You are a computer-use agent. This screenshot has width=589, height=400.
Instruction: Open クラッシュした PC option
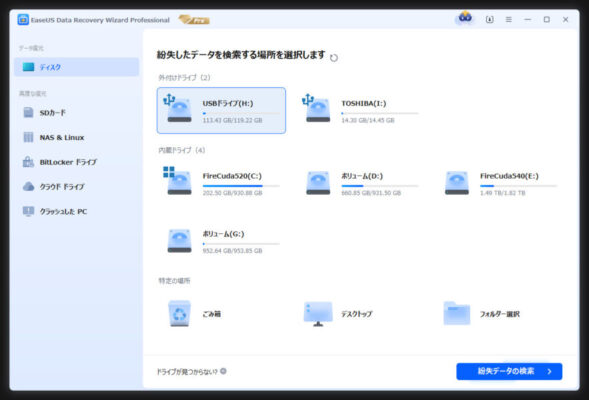(77, 211)
